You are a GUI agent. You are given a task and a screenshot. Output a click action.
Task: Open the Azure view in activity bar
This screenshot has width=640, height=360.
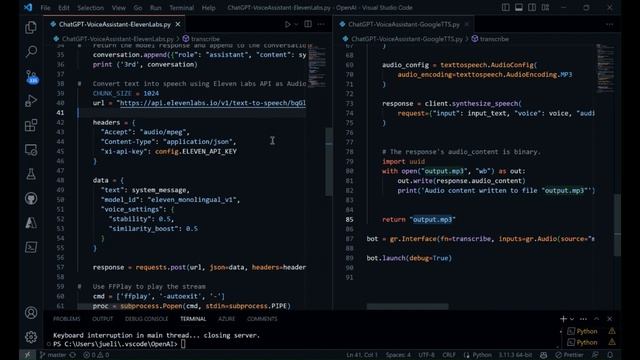coord(31,223)
